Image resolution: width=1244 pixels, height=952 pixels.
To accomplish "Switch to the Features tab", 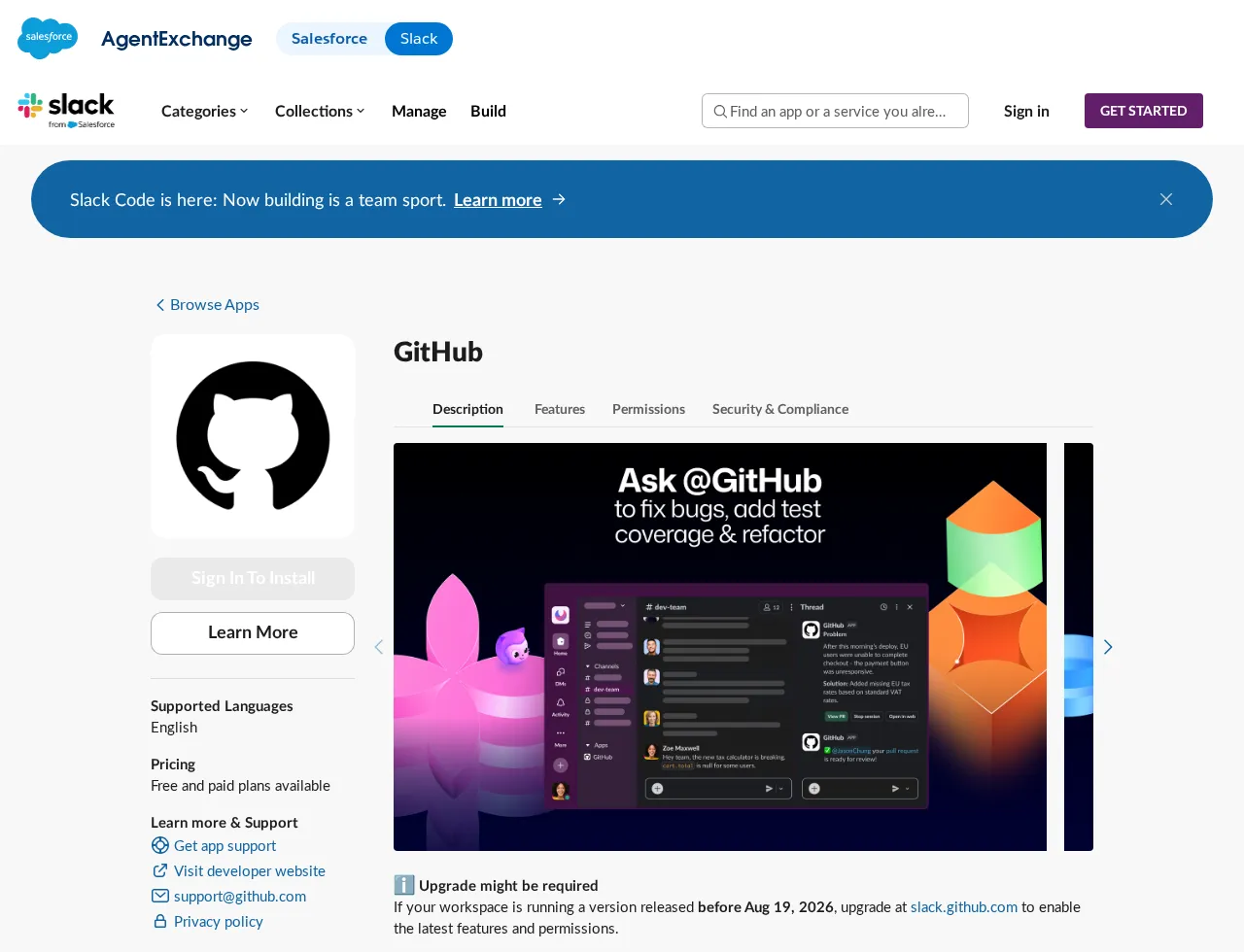I will click(560, 409).
